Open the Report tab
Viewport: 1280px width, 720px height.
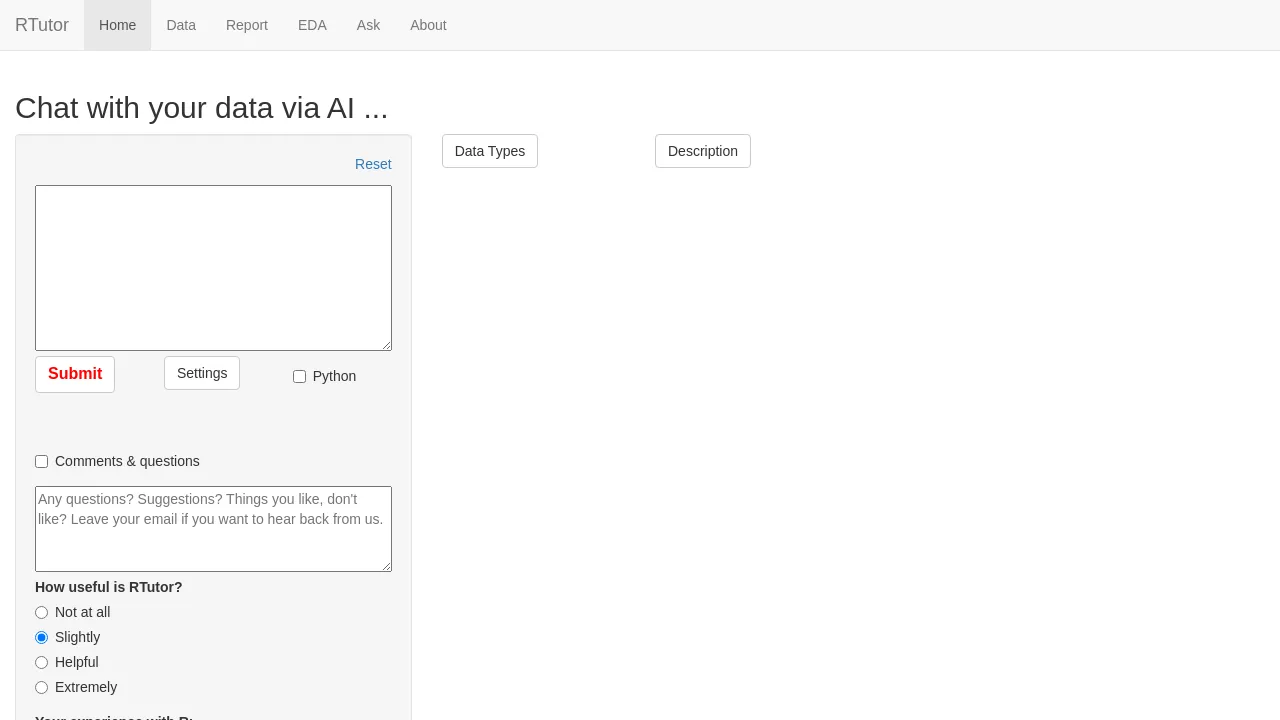point(247,25)
